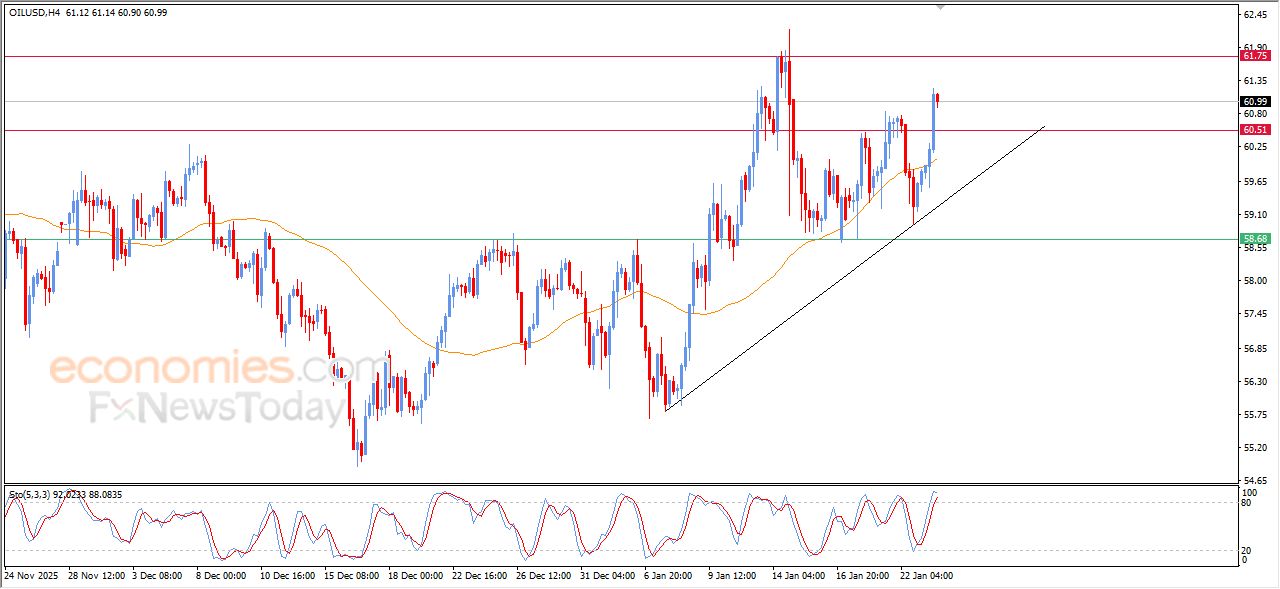Click the stochastic 20 level label
The width and height of the screenshot is (1280, 589).
tap(1250, 550)
